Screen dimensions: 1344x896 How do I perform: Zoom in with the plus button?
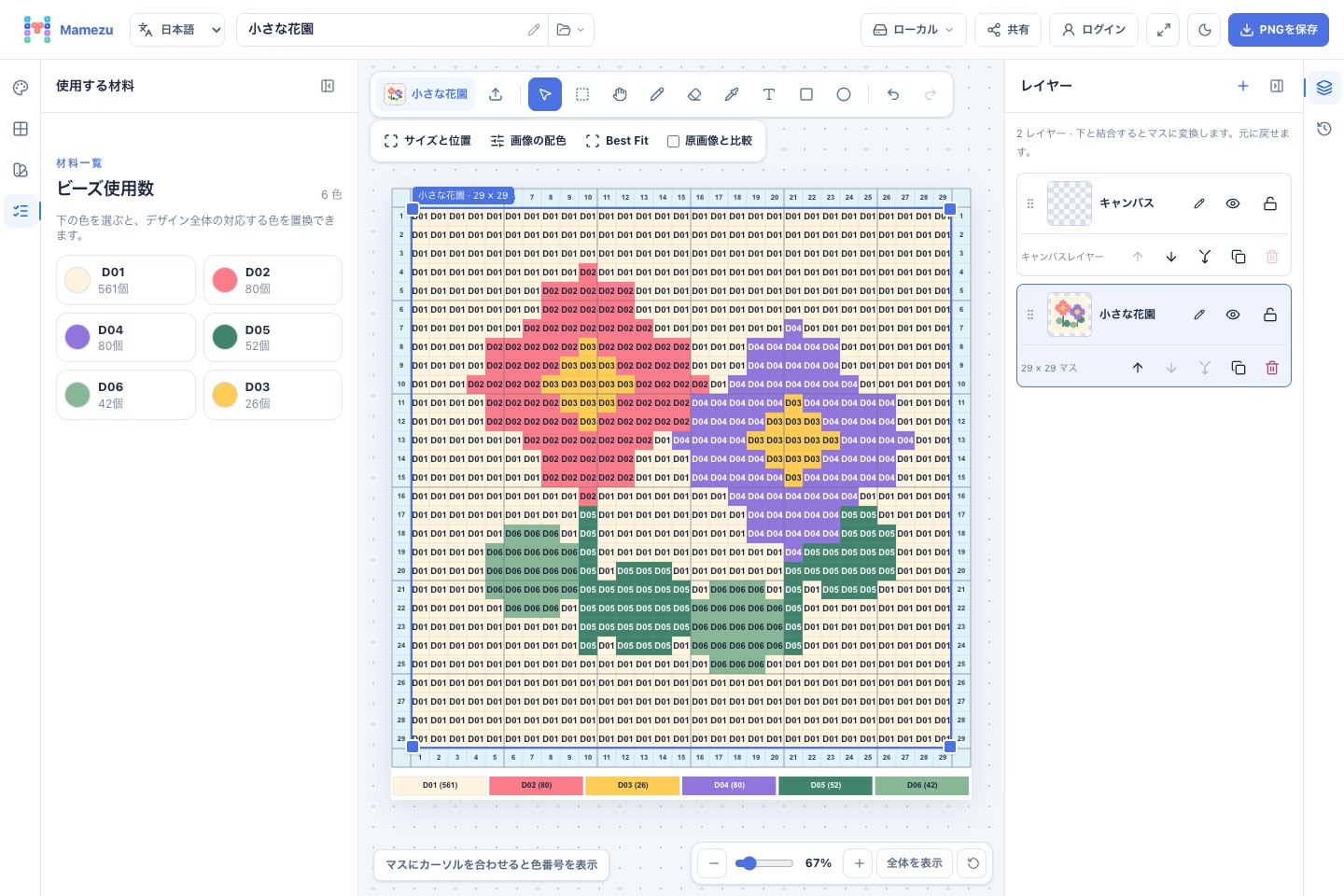click(x=859, y=863)
